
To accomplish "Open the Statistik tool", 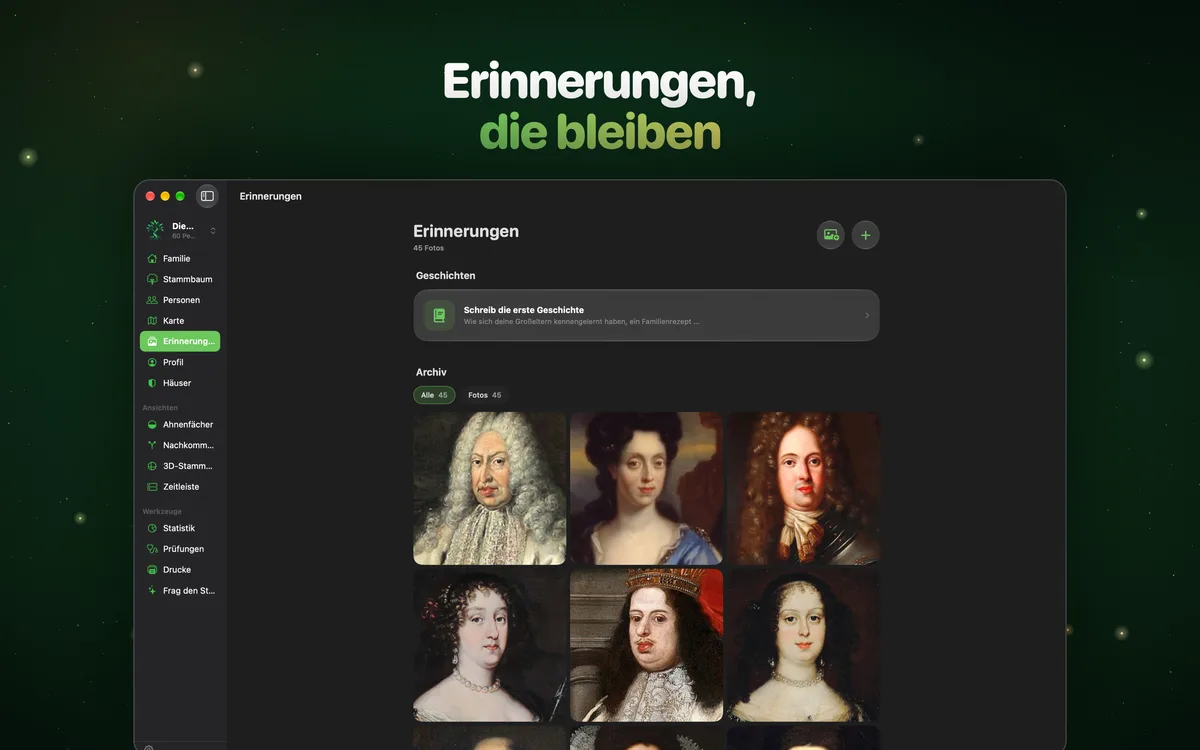I will (x=180, y=528).
